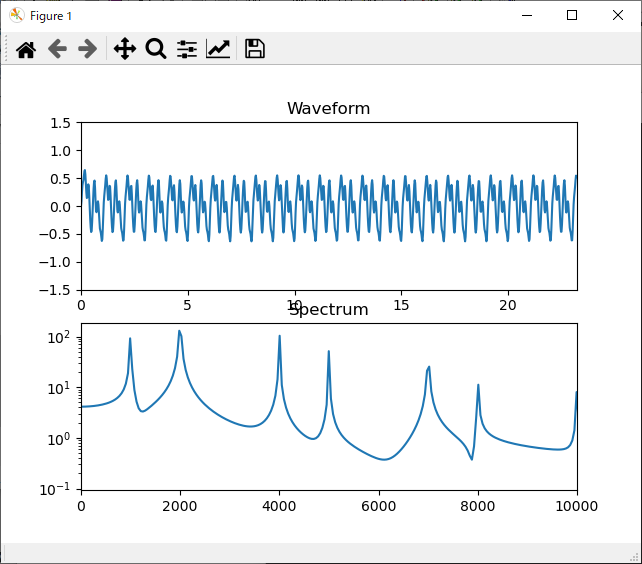Viewport: 642px width, 564px height.
Task: Go forward to the next view
Action: coord(88,49)
